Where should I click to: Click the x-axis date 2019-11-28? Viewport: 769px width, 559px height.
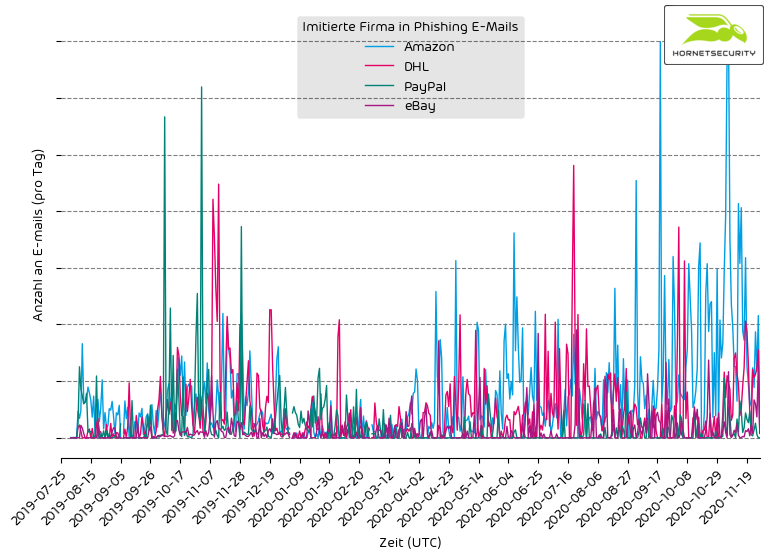tap(218, 496)
